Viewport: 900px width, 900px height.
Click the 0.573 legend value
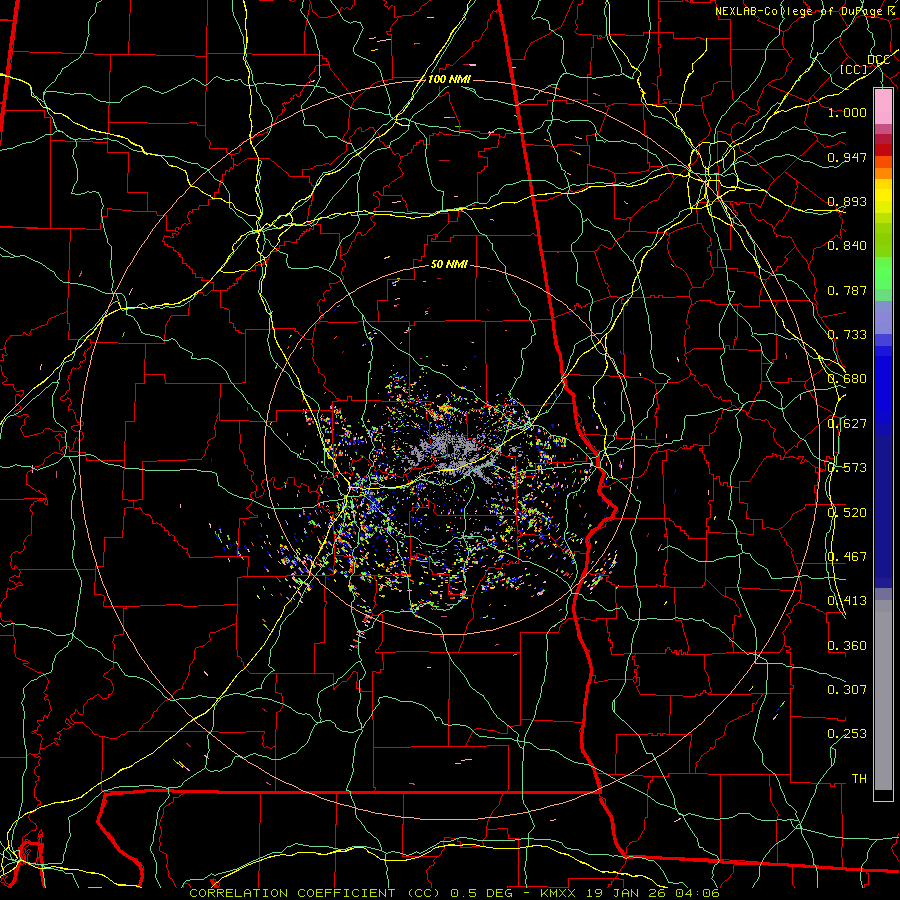[847, 468]
